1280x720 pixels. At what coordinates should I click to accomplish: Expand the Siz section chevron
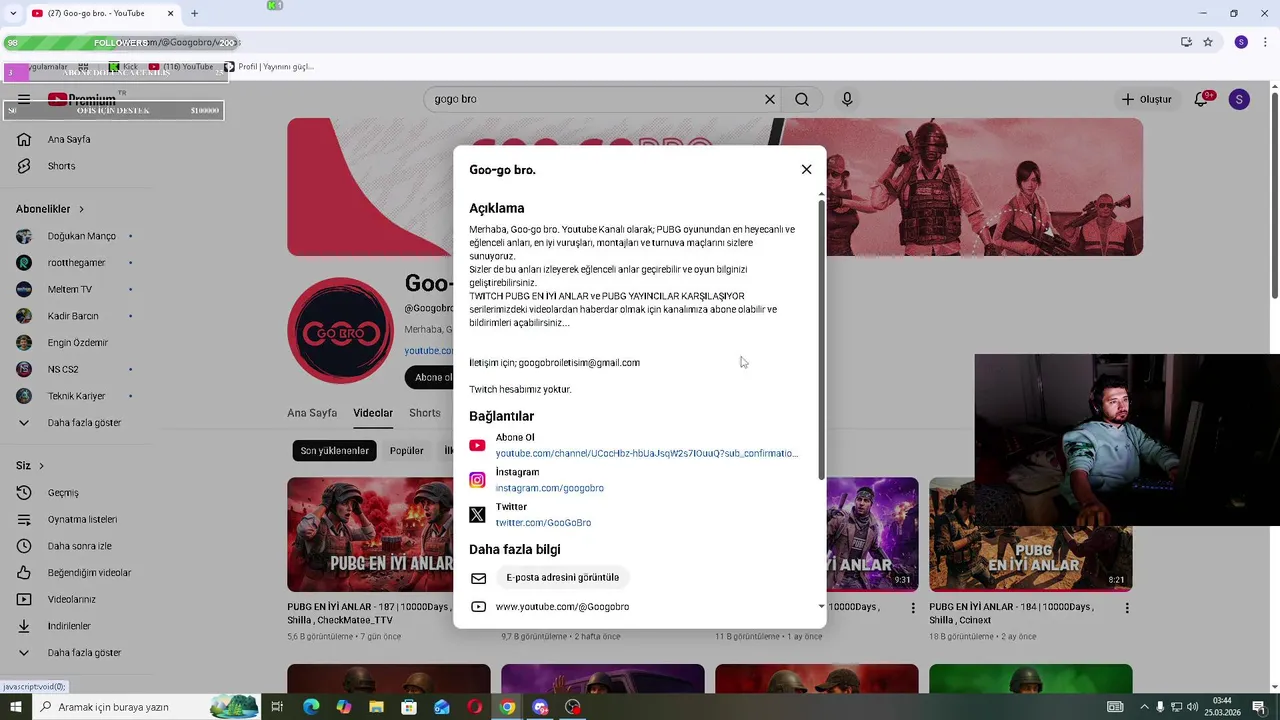point(41,466)
